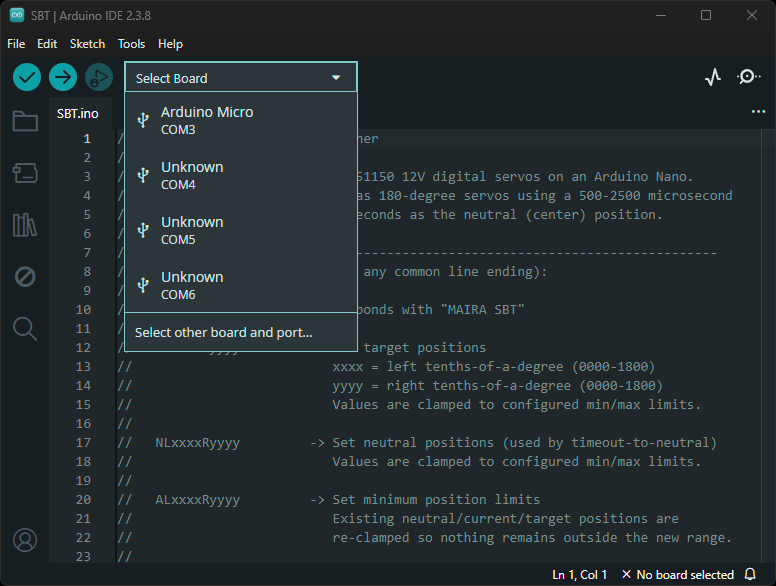Image resolution: width=776 pixels, height=586 pixels.
Task: Open the Serial Monitor
Action: click(748, 77)
